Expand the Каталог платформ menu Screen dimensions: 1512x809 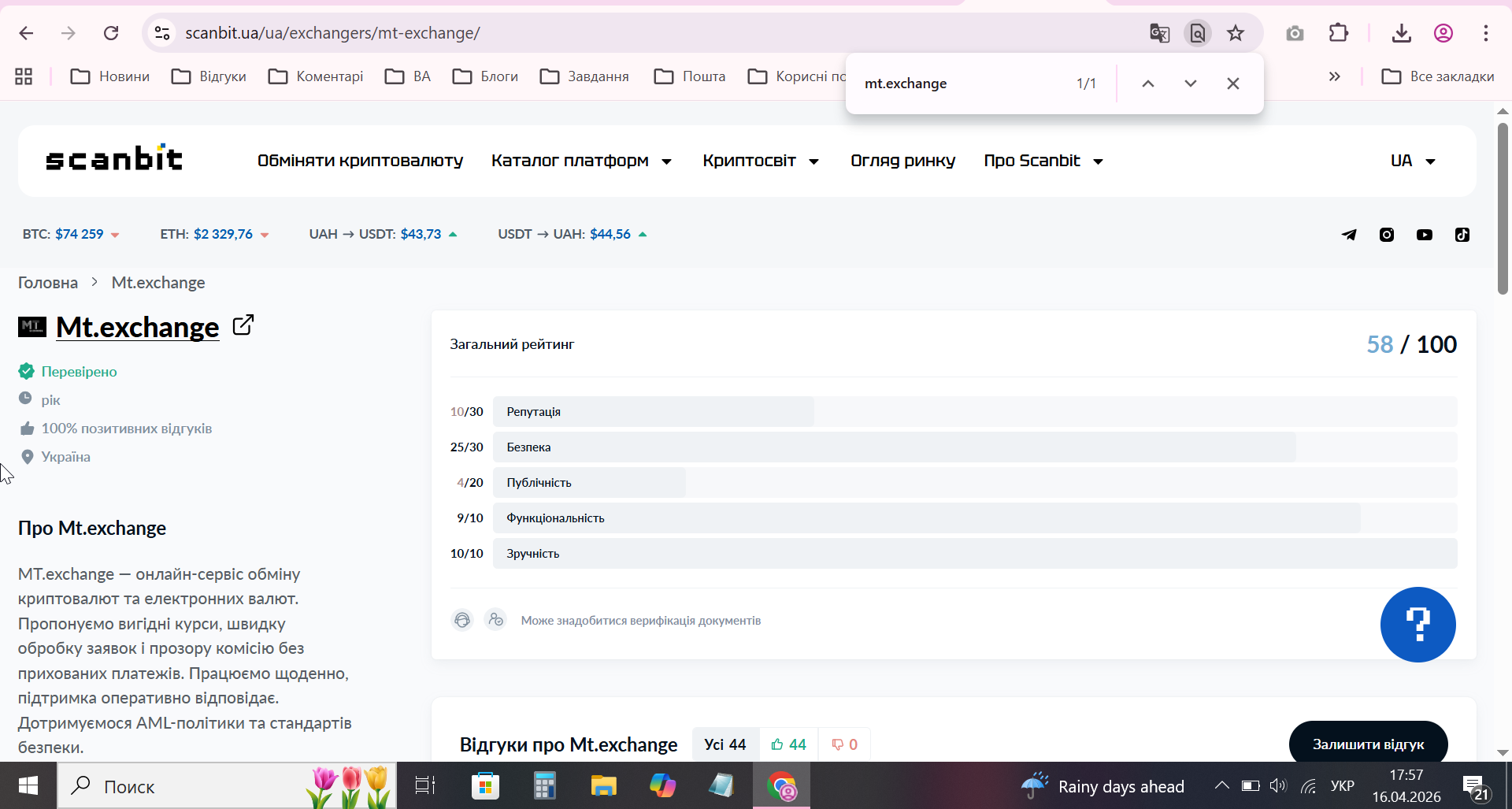581,161
